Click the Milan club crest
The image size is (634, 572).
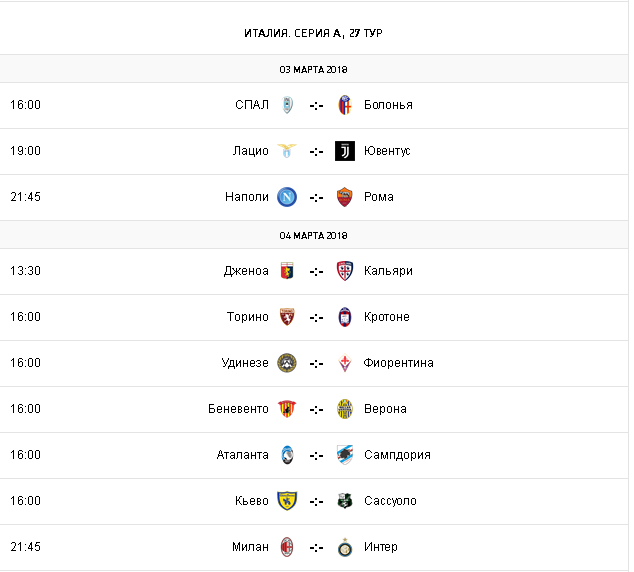click(287, 547)
